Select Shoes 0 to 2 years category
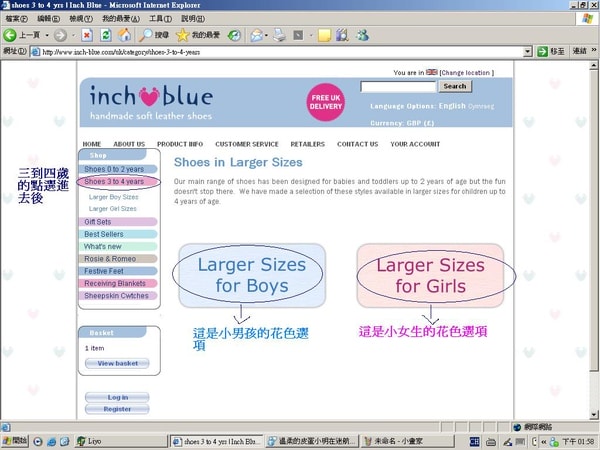The height and width of the screenshot is (450, 600). pyautogui.click(x=118, y=169)
